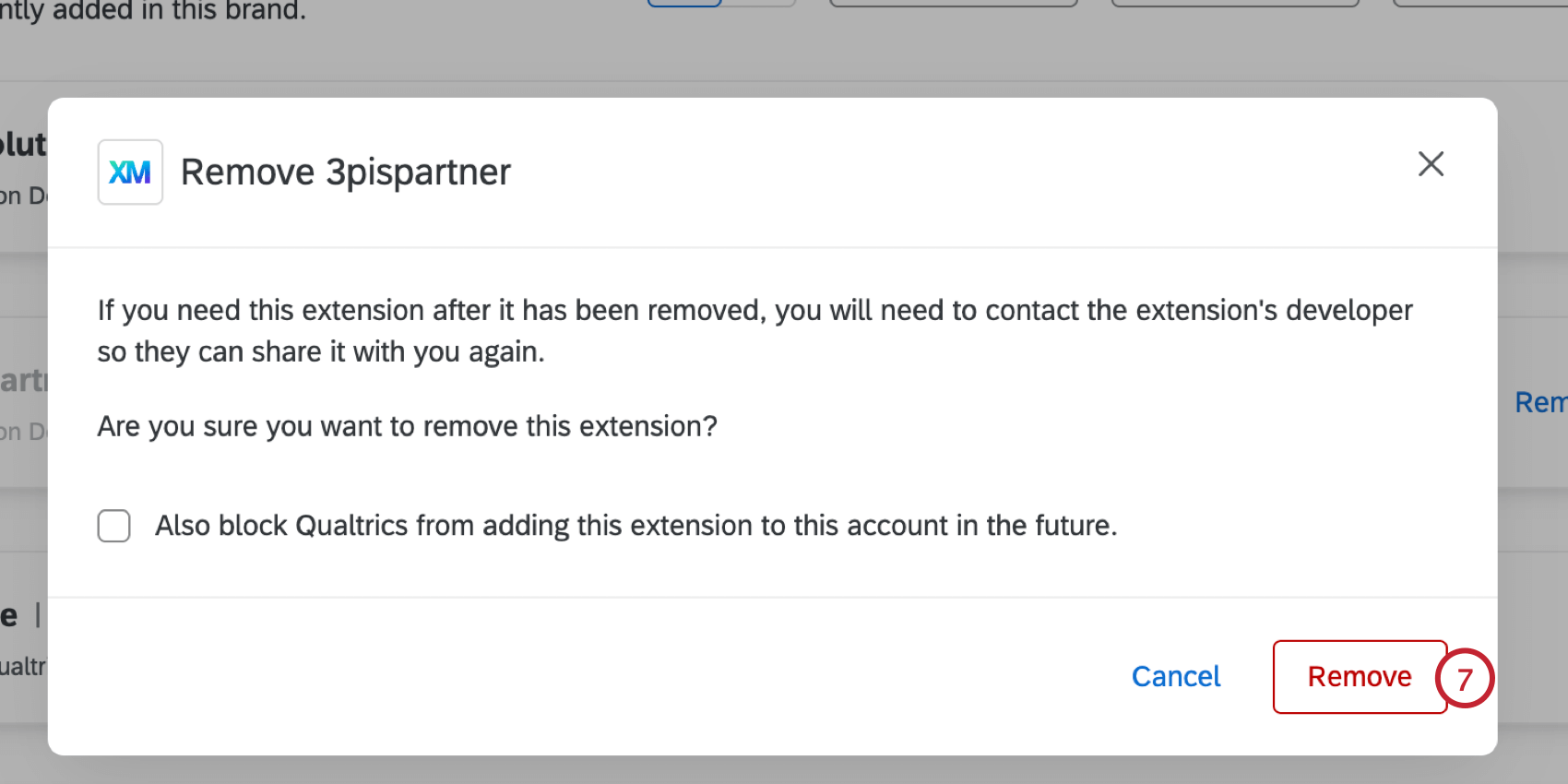The height and width of the screenshot is (784, 1568).
Task: Click the dimmed "ualtr" text fragment
Action: point(22,666)
